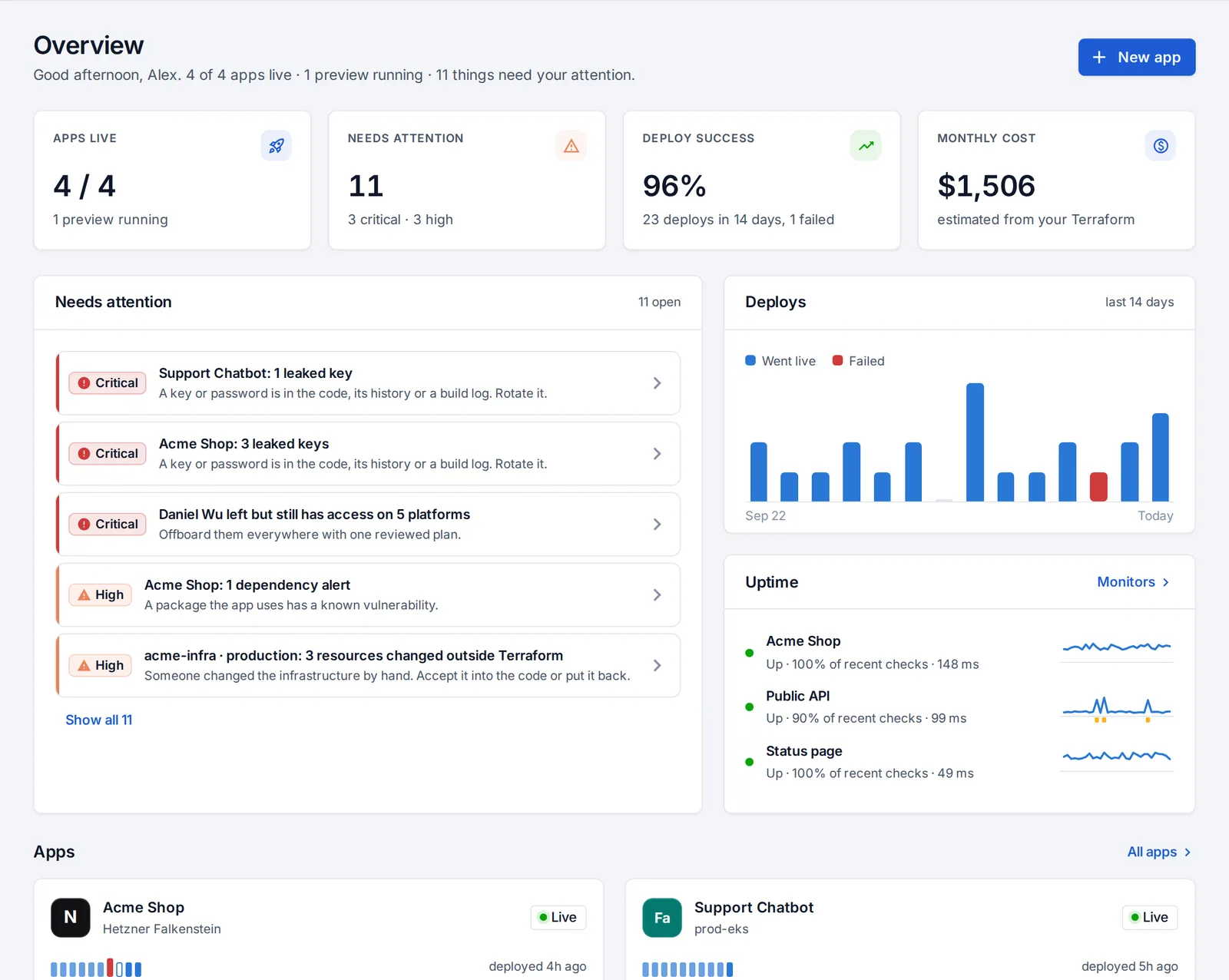This screenshot has width=1229, height=980.
Task: Expand the dependency alert chevron
Action: (x=657, y=595)
